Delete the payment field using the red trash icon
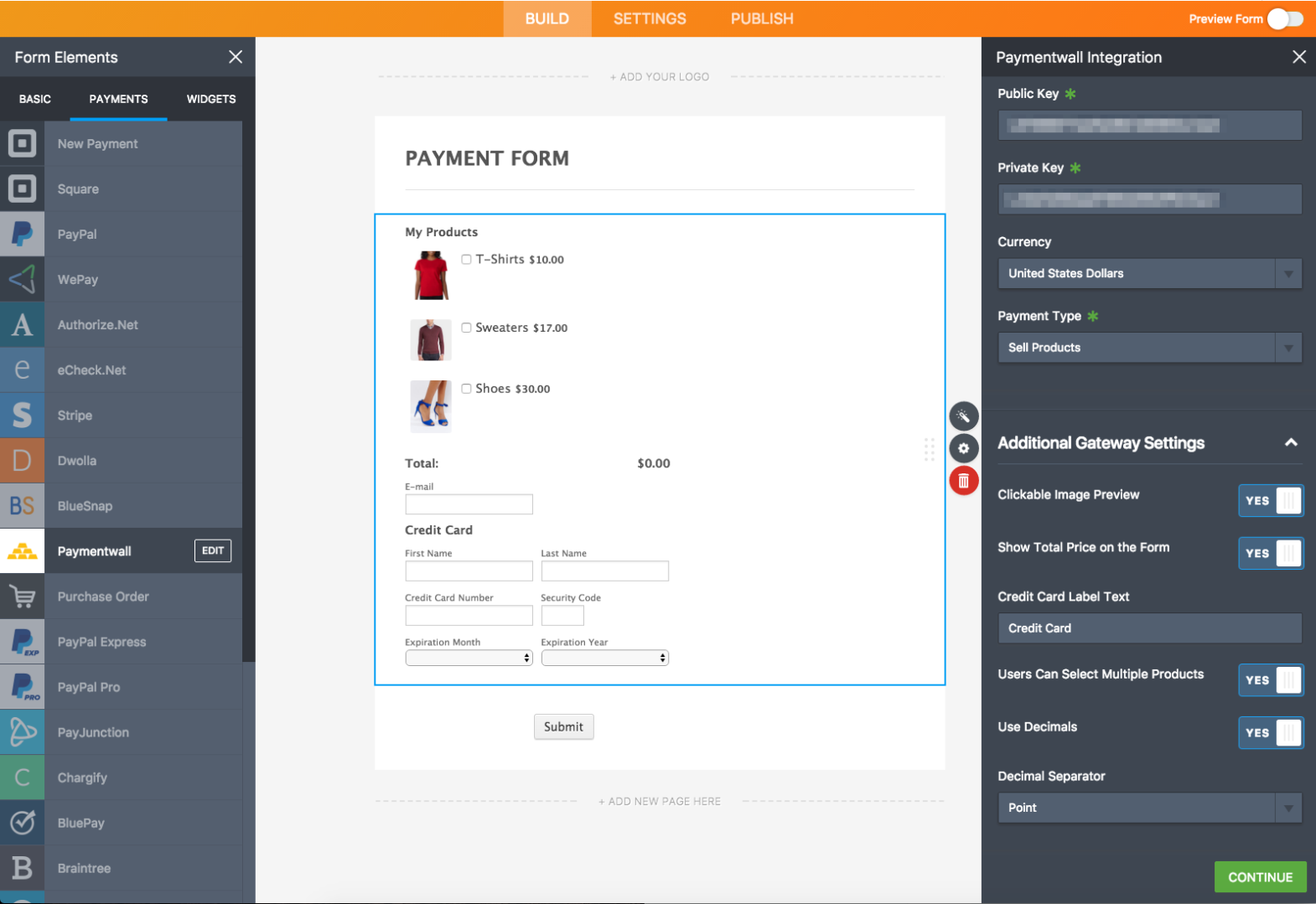The height and width of the screenshot is (904, 1316). [x=963, y=481]
